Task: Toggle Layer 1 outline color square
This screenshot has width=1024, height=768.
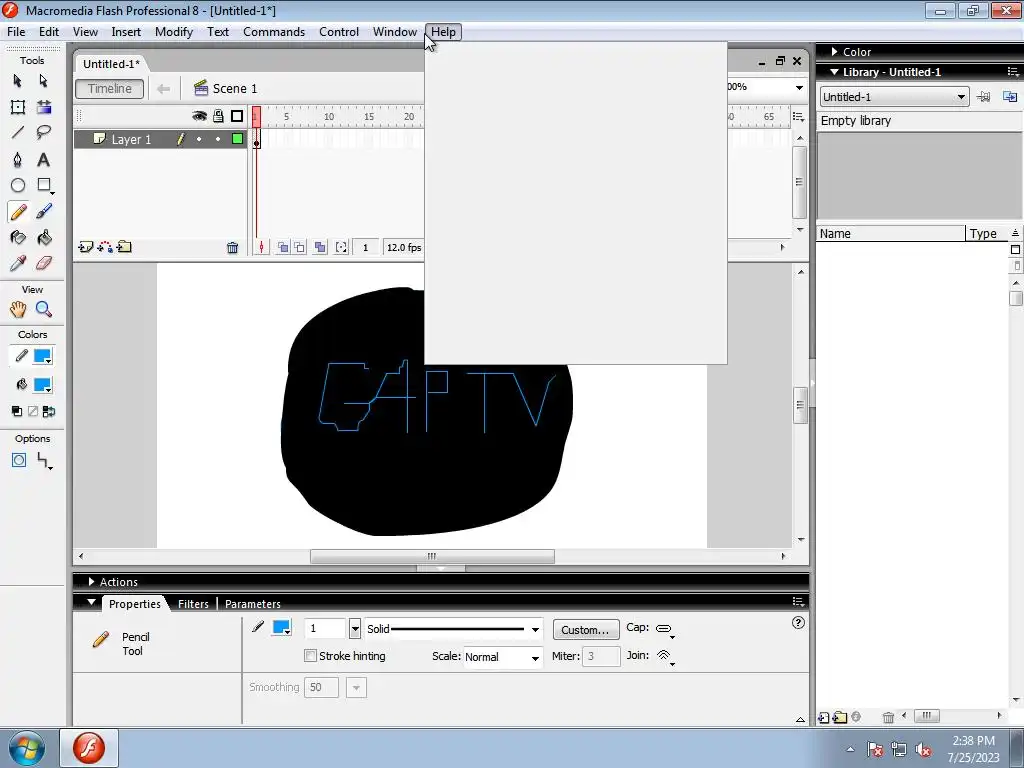Action: pyautogui.click(x=238, y=138)
